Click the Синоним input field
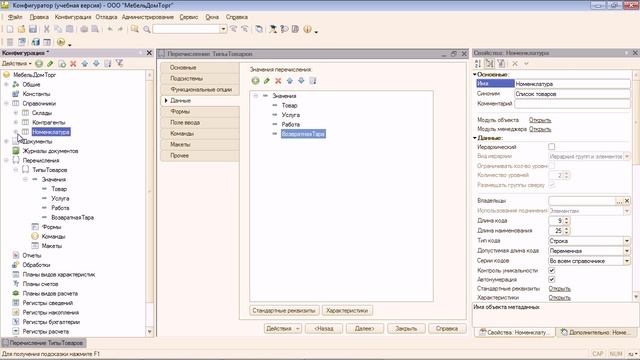The height and width of the screenshot is (360, 640). click(572, 94)
